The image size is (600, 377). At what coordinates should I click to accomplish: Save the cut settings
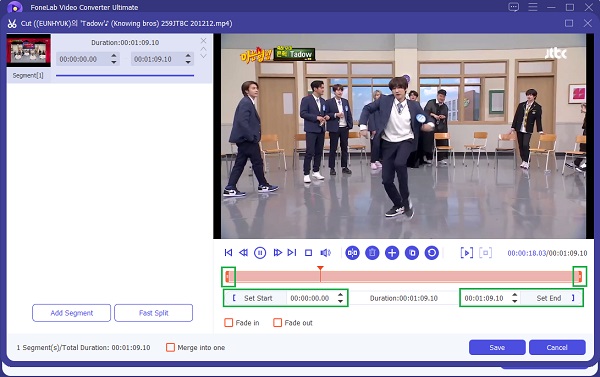pos(497,348)
